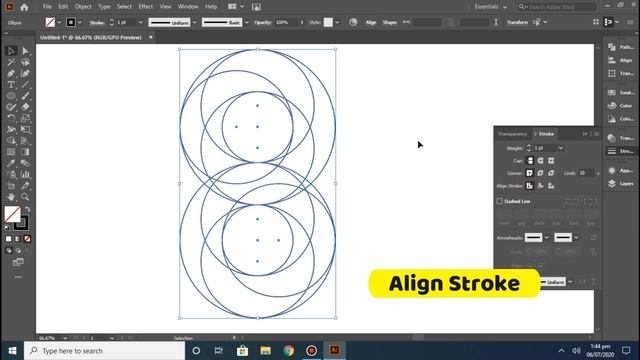640x360 pixels.
Task: Choose Butt Cap in Stroke panel
Action: click(x=530, y=160)
